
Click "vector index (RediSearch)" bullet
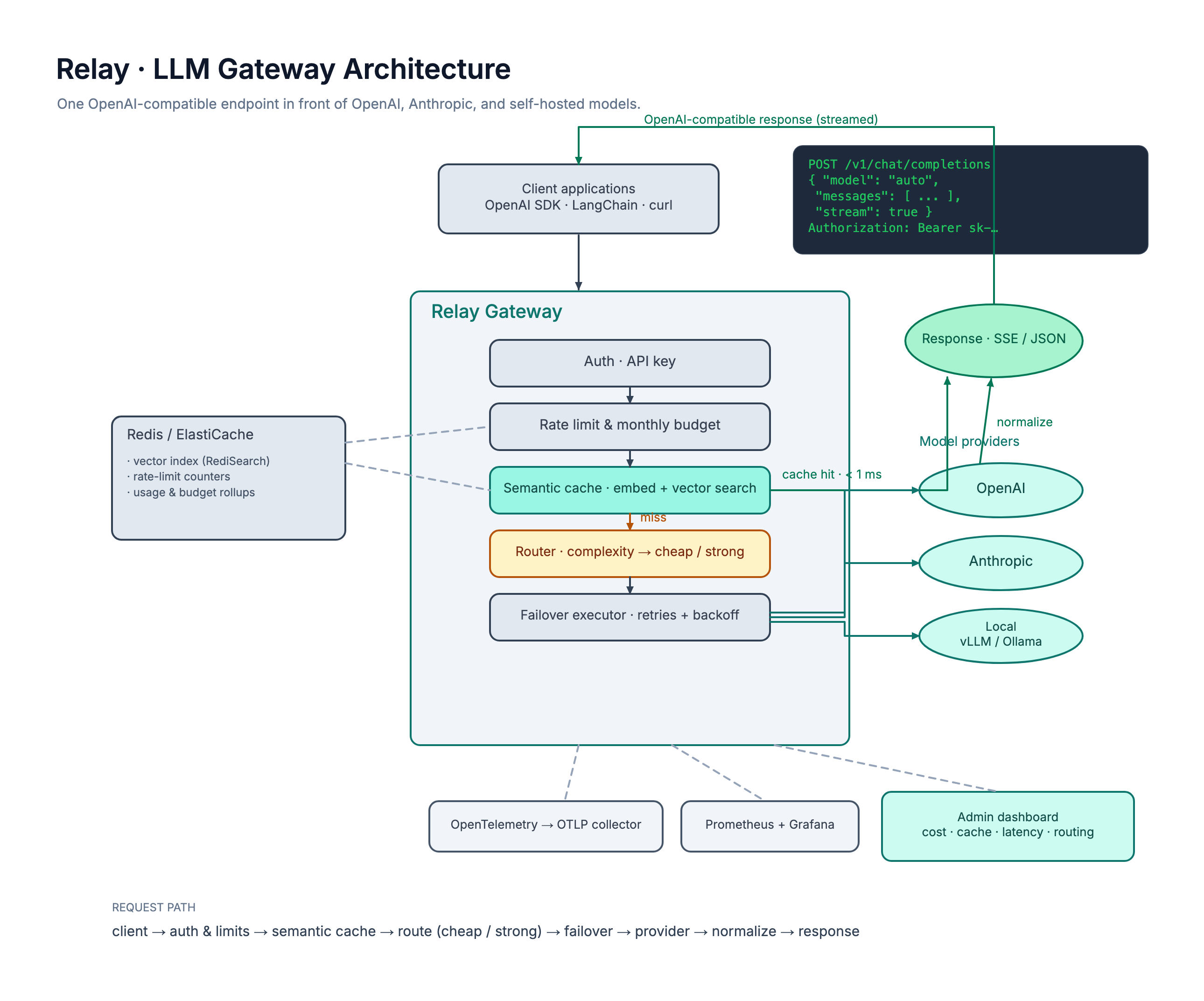[198, 461]
